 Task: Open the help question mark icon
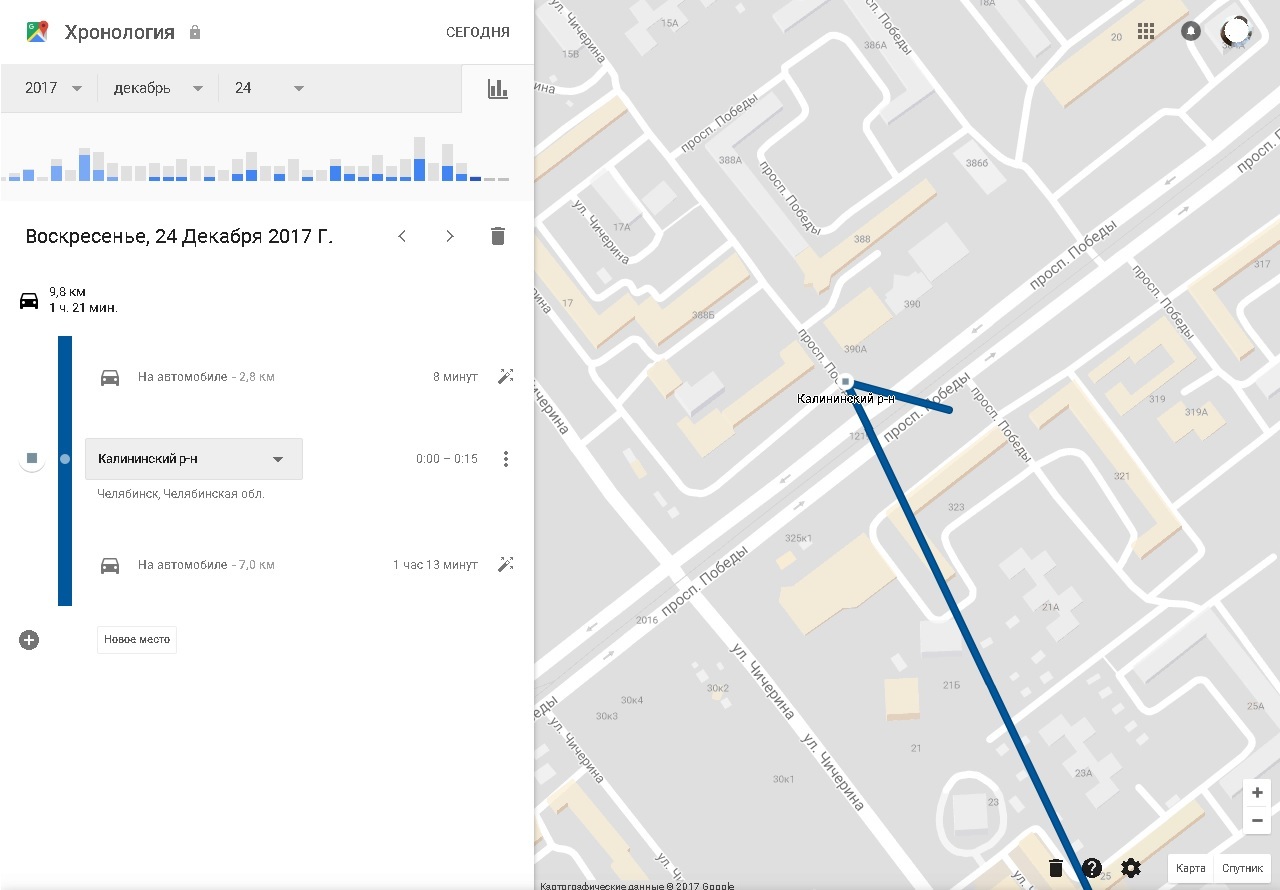coord(1092,868)
